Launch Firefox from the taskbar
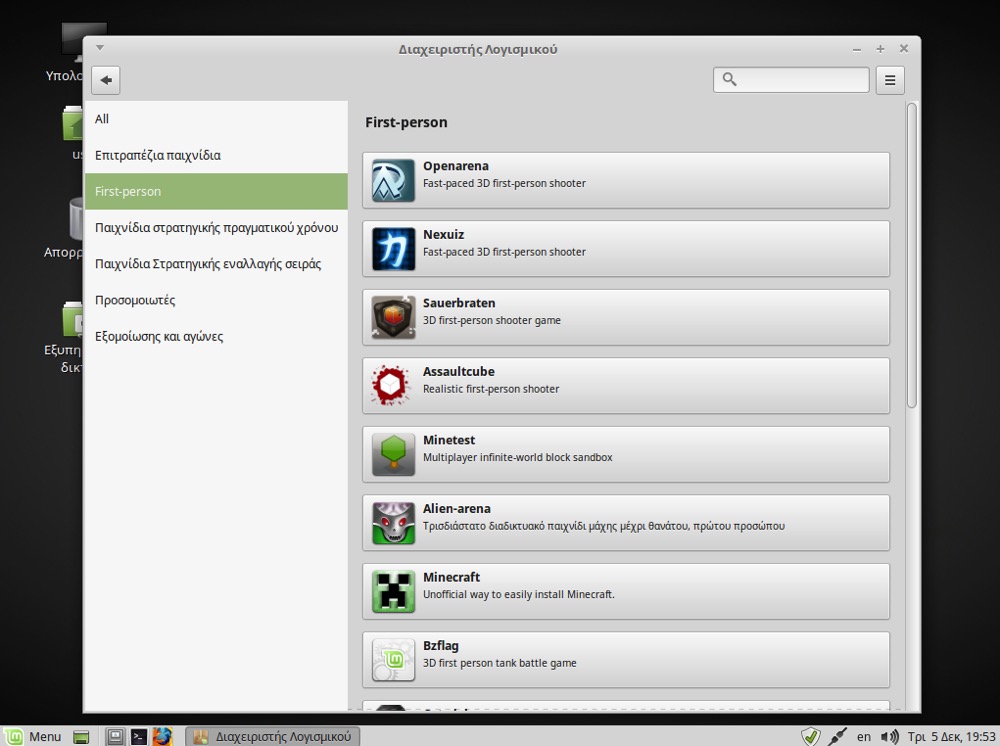Viewport: 1000px width, 746px height. point(162,736)
